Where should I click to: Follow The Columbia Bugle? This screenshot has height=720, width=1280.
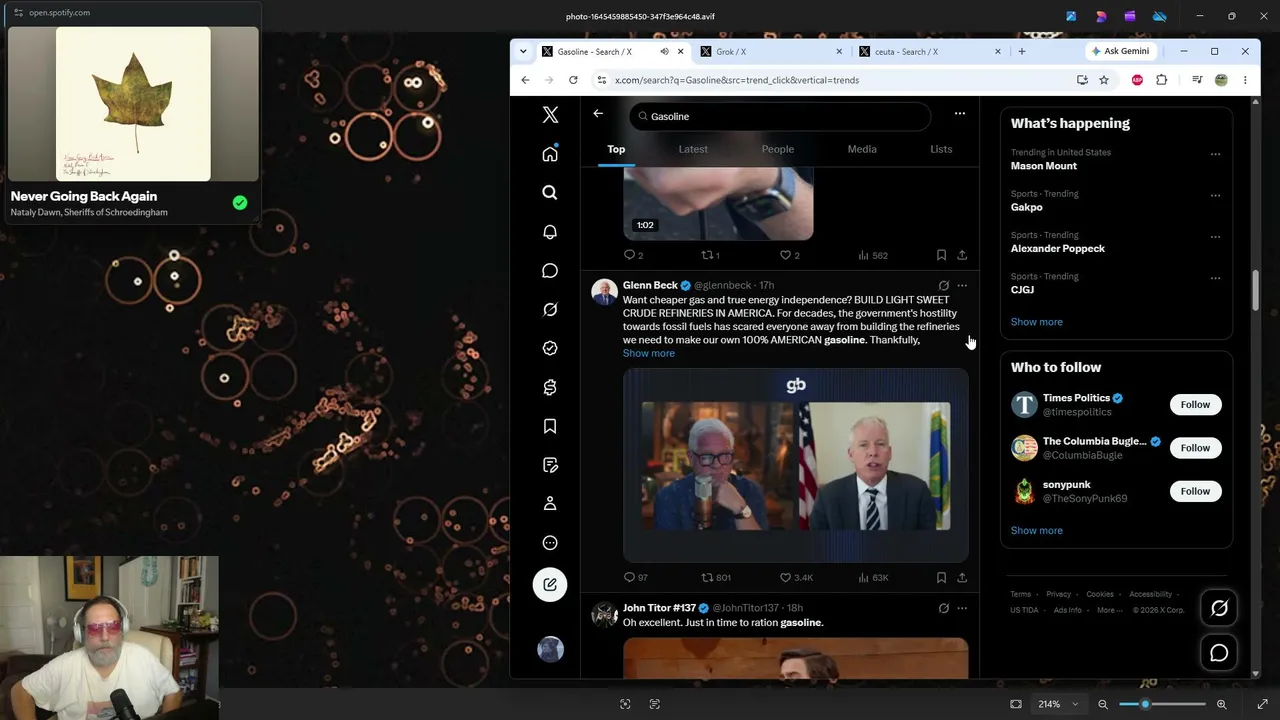(1195, 448)
